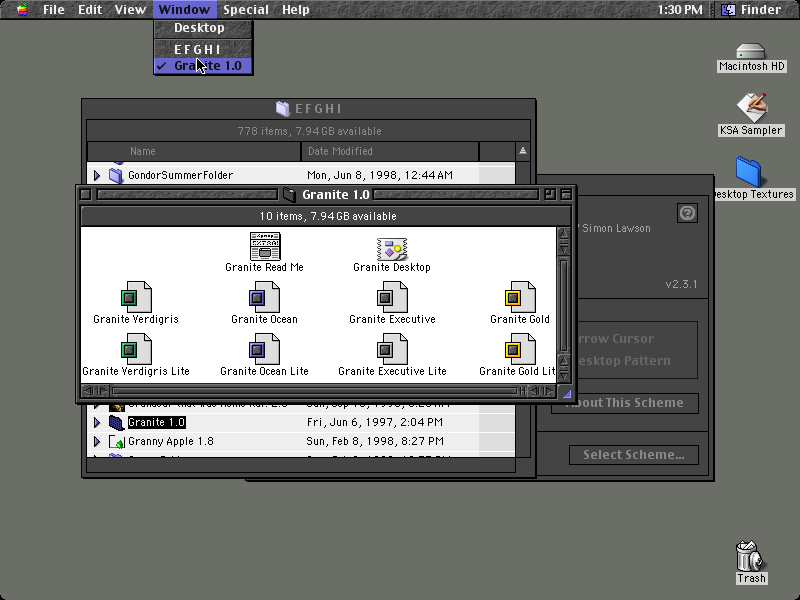Click the folder proxy icon in Granite 1.0 title bar
Screen dimensions: 800x600
point(289,195)
